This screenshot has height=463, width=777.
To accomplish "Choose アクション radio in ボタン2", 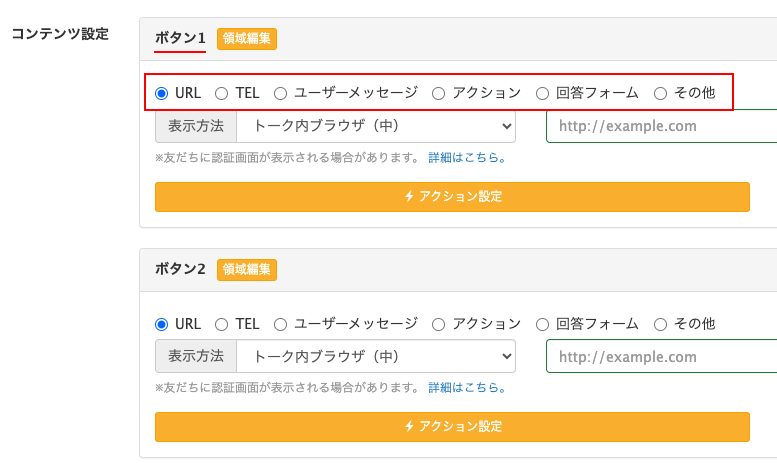I will pos(438,324).
